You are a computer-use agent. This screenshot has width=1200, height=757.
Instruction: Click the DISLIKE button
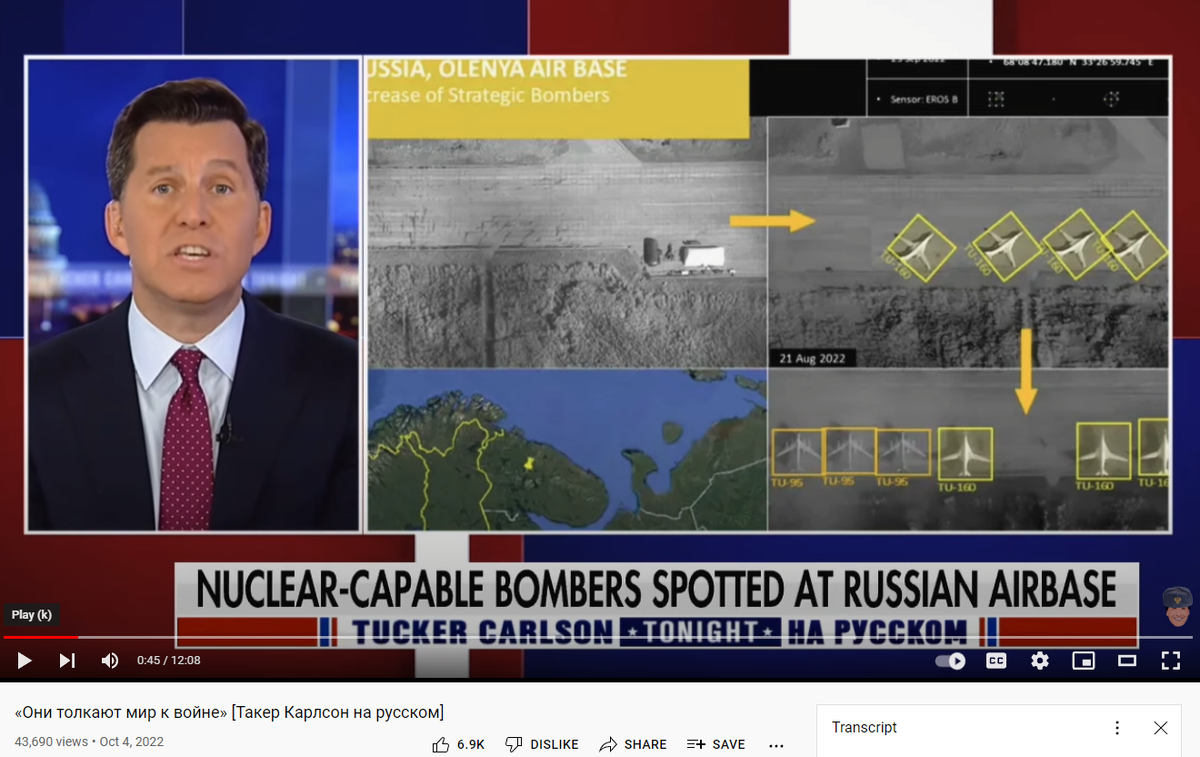[542, 744]
